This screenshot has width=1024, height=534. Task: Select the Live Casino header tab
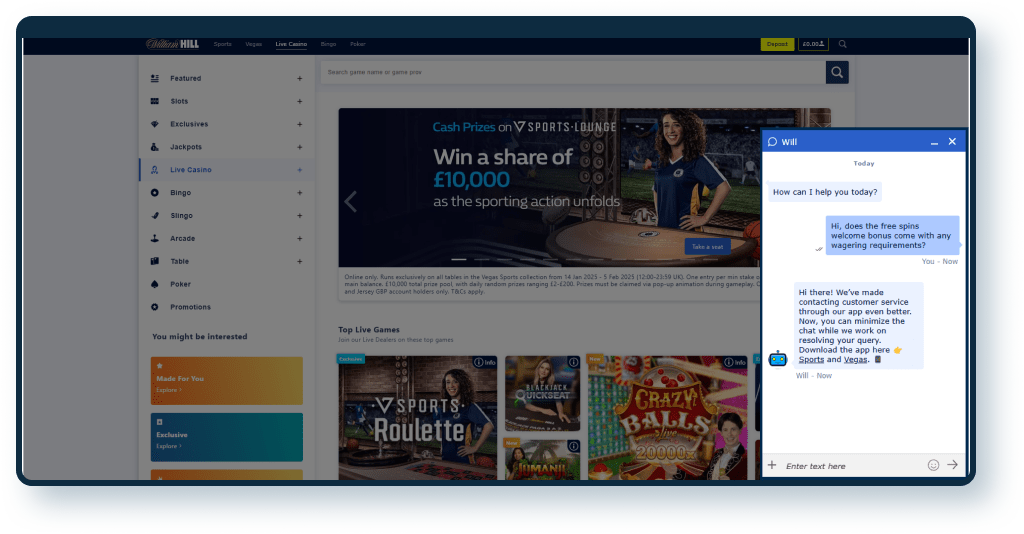291,44
